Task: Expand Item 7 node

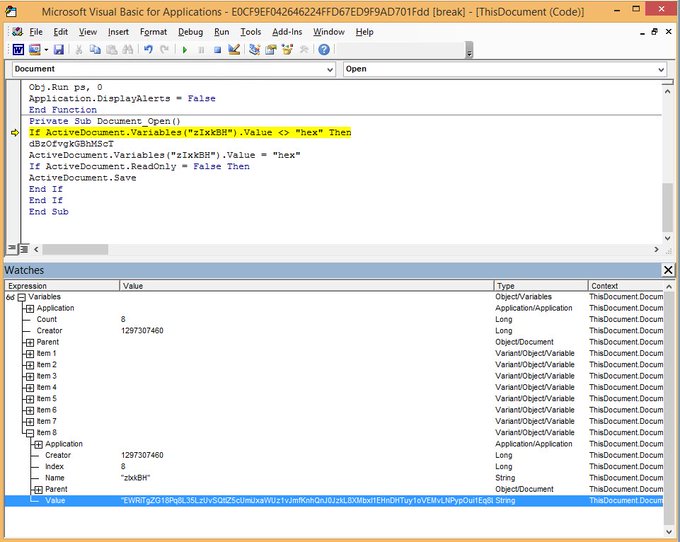Action: click(x=29, y=421)
